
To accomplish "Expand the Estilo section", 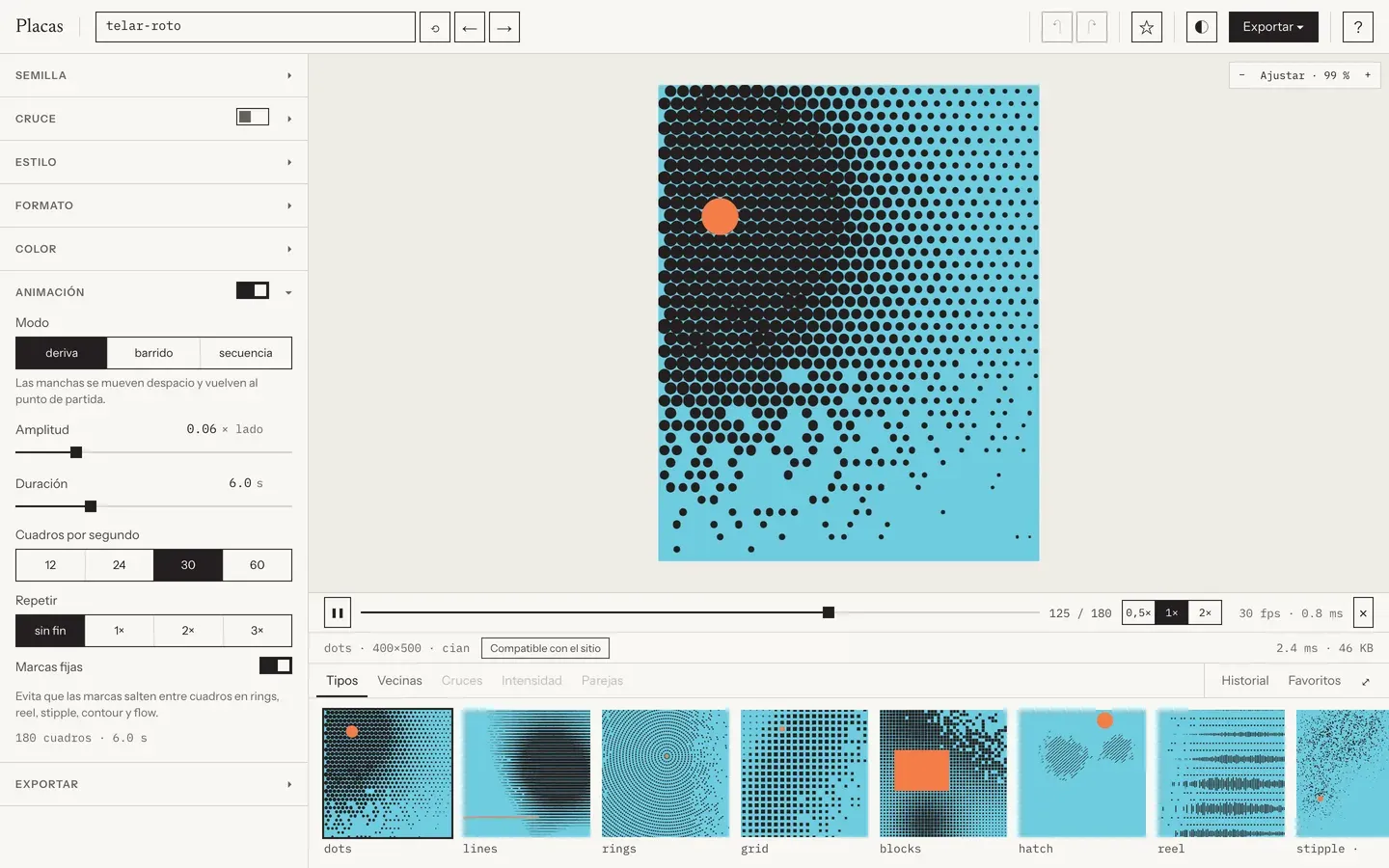I will click(154, 162).
